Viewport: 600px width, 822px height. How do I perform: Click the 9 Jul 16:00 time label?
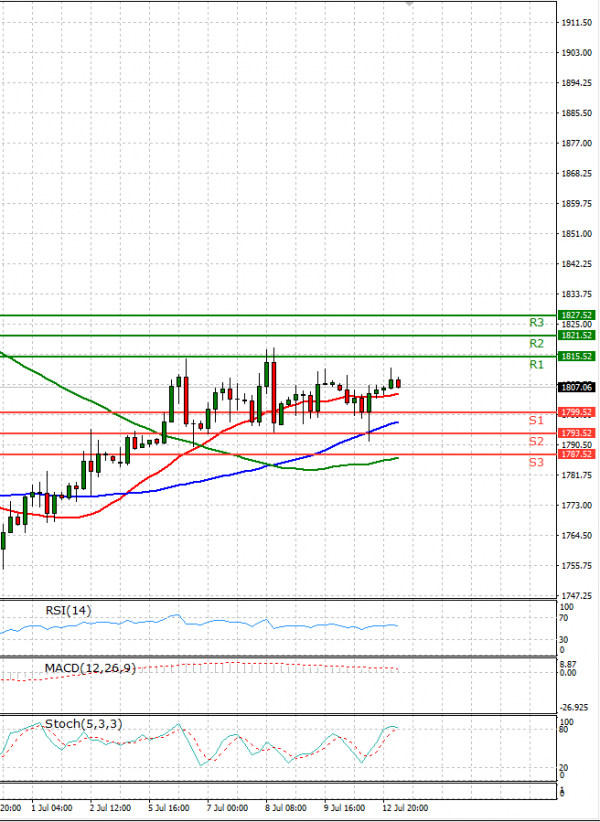345,808
